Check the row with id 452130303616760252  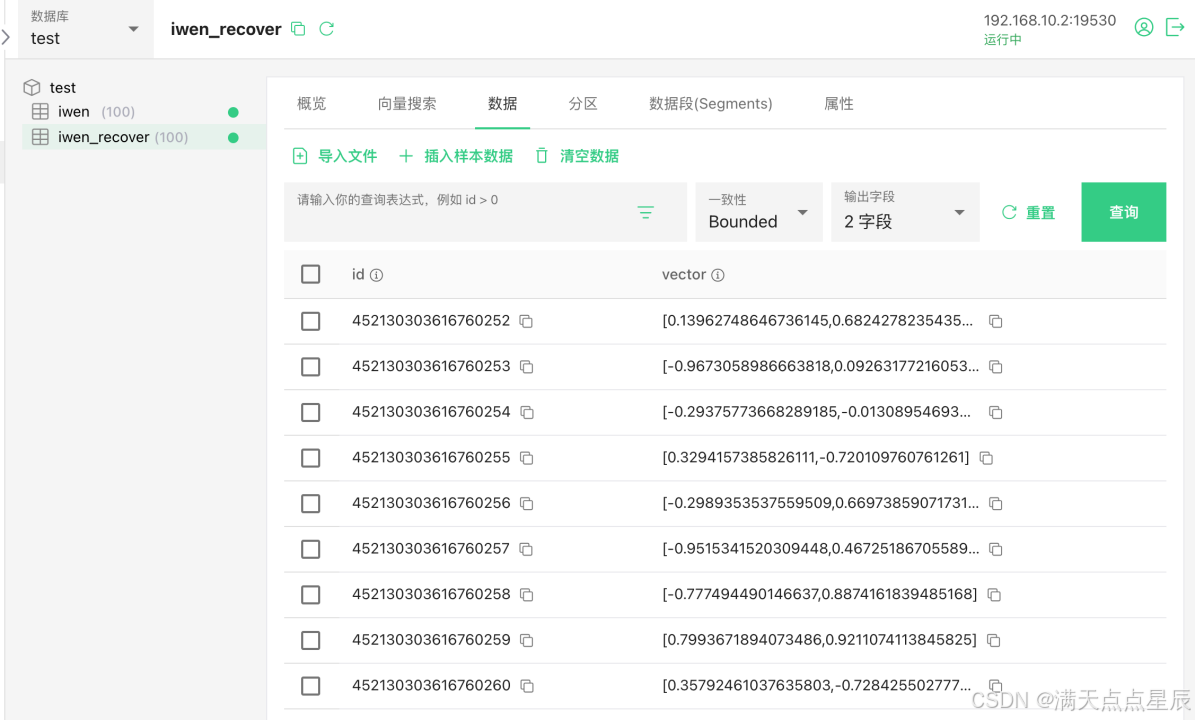click(x=310, y=322)
